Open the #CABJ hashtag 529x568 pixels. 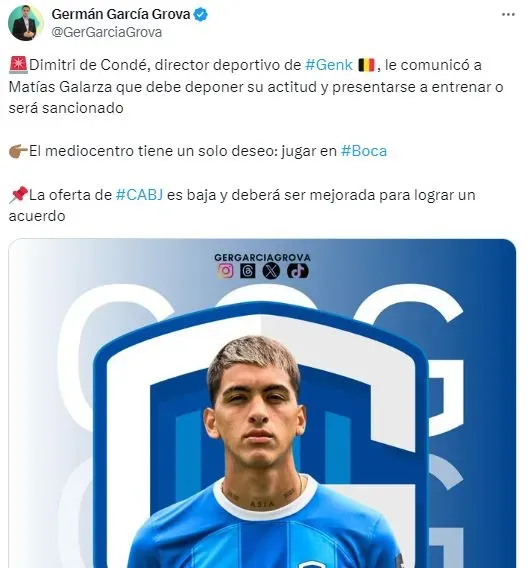click(x=139, y=195)
